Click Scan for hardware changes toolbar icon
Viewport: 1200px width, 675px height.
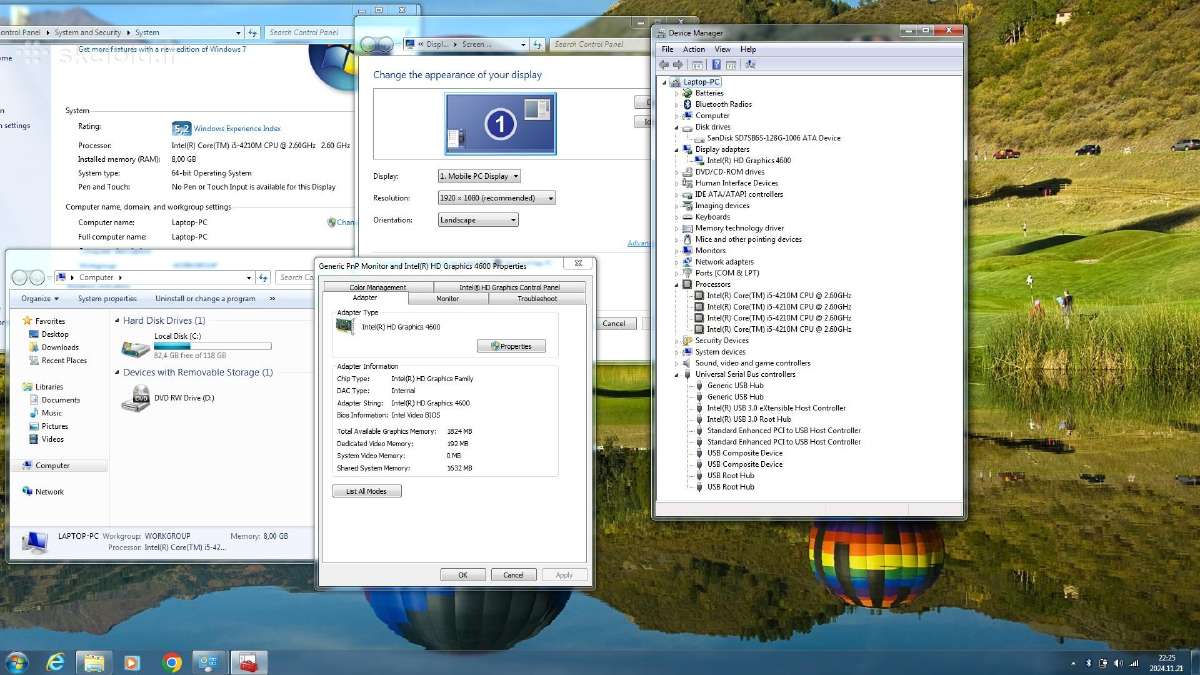click(x=751, y=64)
